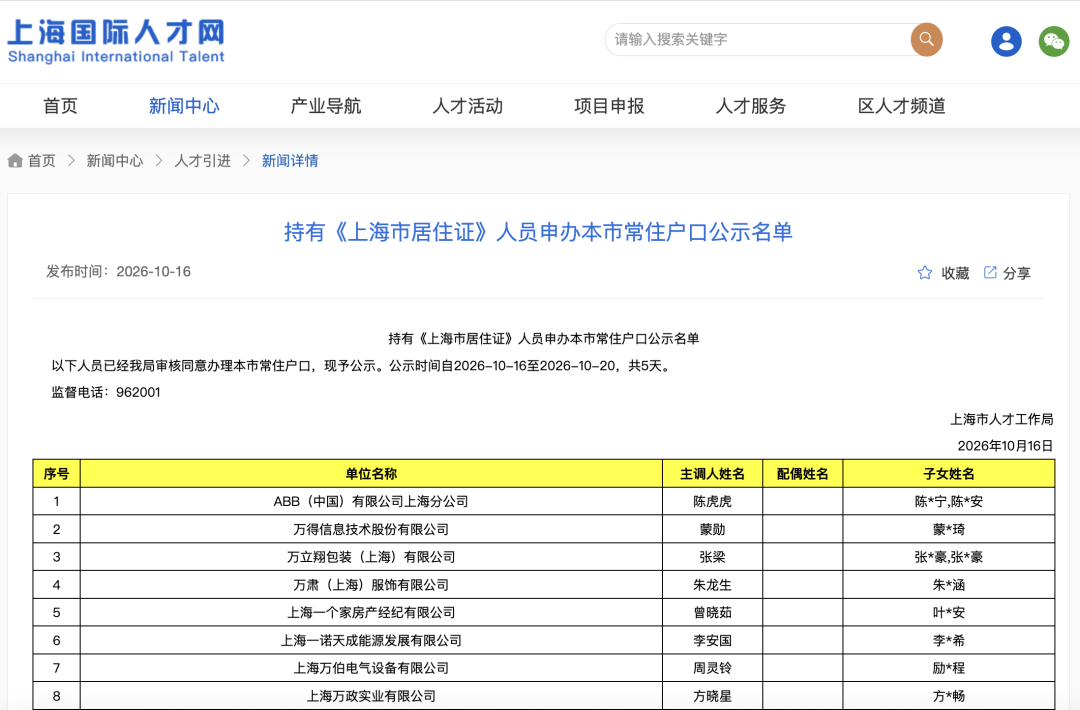Click children cell 张*豪,张*豪
Screen dimensions: 1080x710
[948, 557]
